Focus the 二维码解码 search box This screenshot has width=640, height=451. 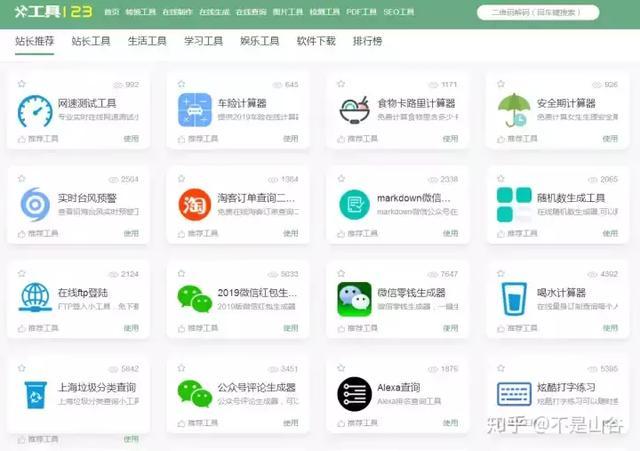538,12
